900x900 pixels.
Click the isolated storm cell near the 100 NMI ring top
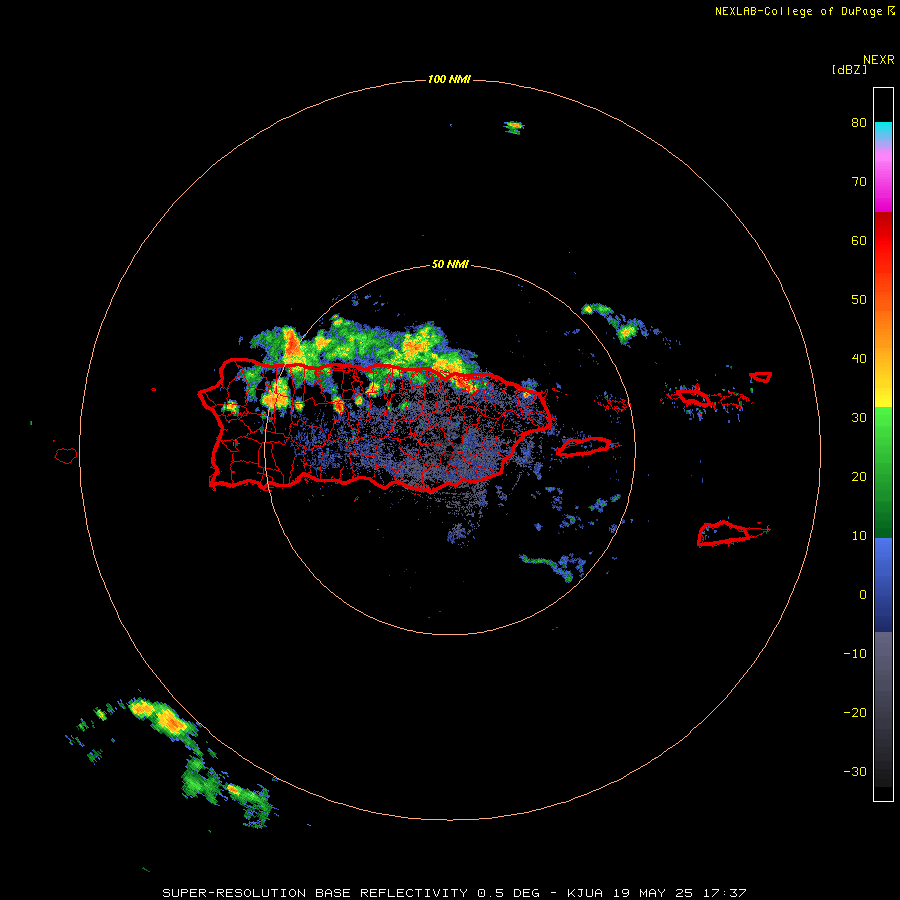point(514,127)
